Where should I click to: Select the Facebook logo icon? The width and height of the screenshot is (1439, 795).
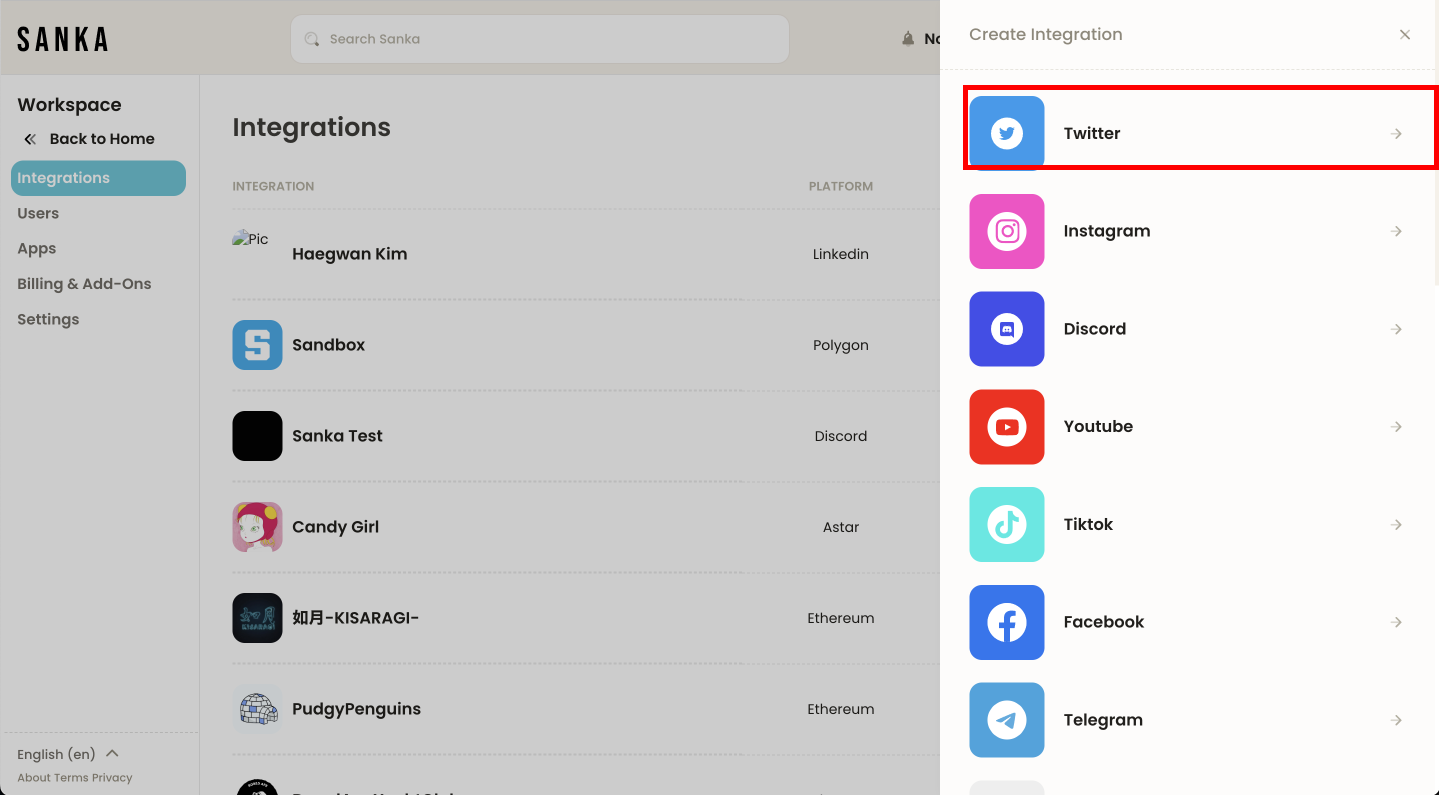pyautogui.click(x=1007, y=622)
